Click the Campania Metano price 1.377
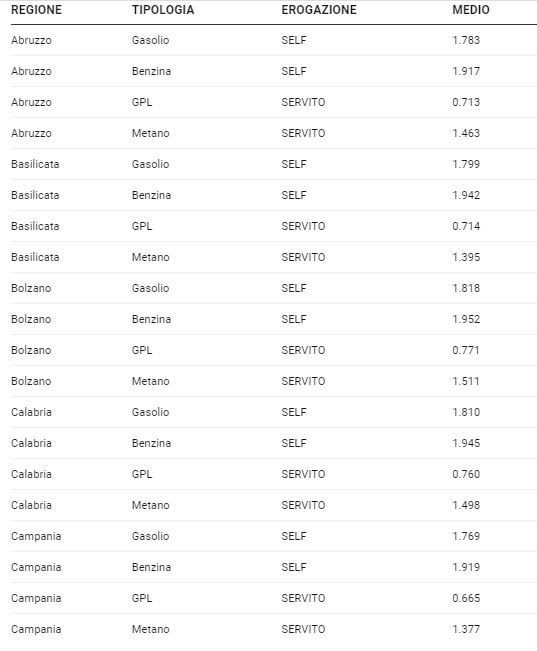Screen dimensions: 537x651 click(x=466, y=629)
